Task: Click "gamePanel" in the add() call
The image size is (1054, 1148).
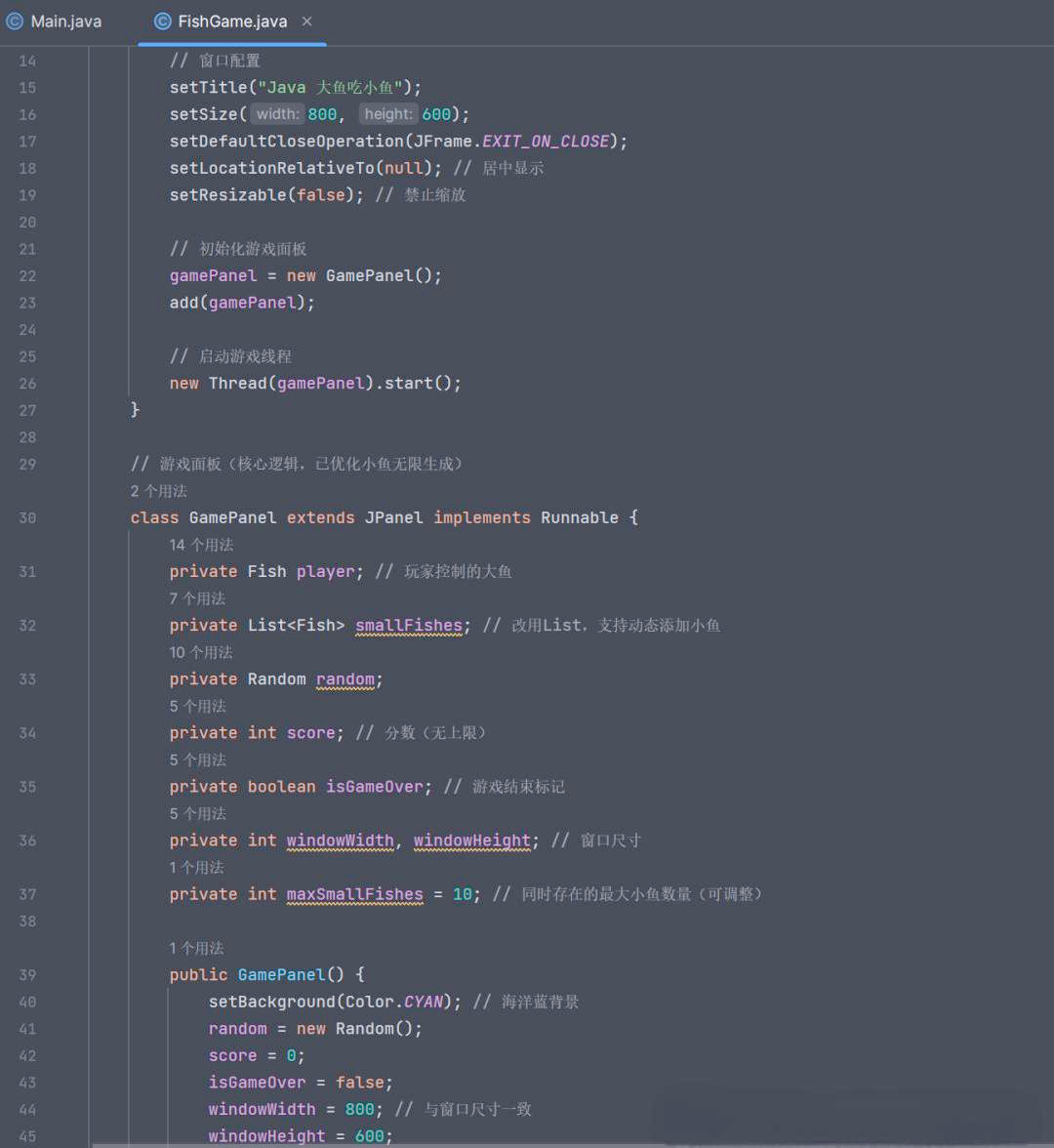Action: 253,303
